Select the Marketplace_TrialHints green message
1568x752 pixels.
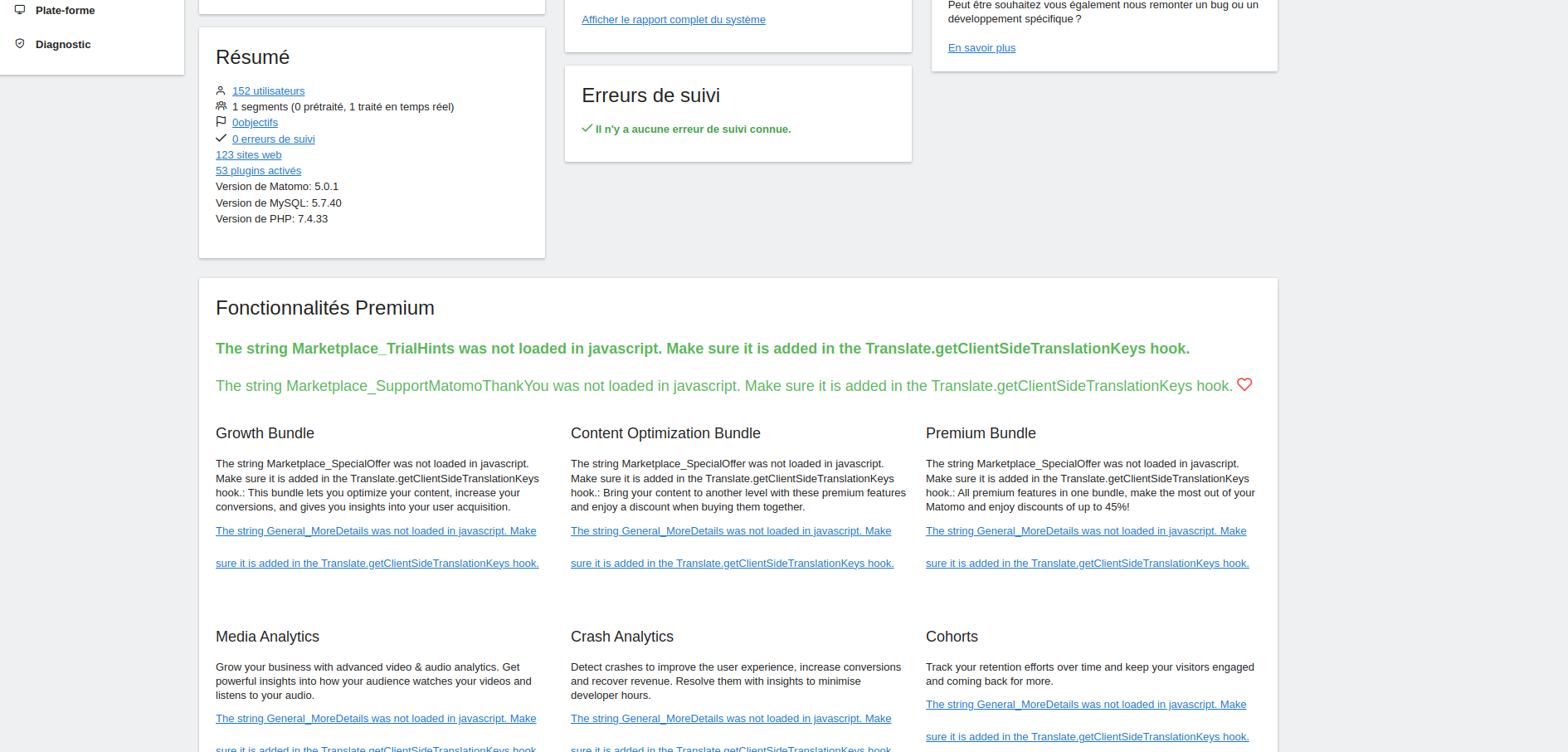point(703,349)
